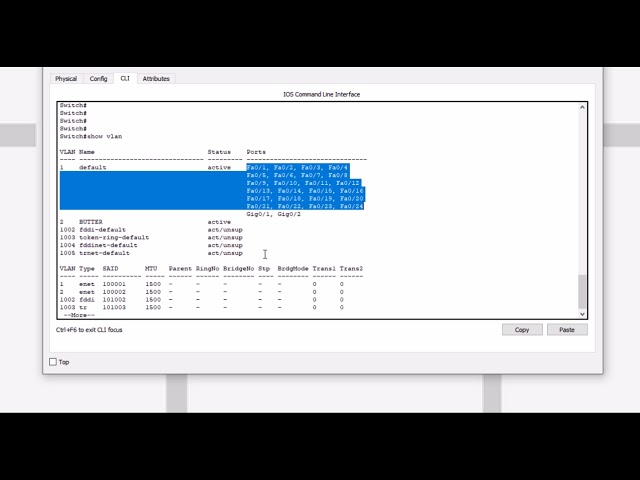Click the 'Parent' column header
Viewport: 640px width, 480px height.
tap(180, 269)
